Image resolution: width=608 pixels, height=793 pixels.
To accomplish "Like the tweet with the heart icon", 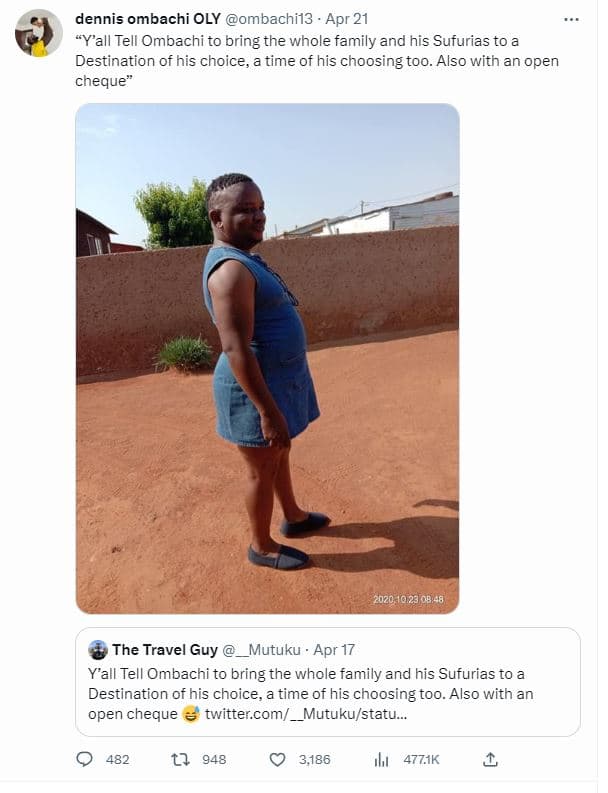I will point(278,760).
